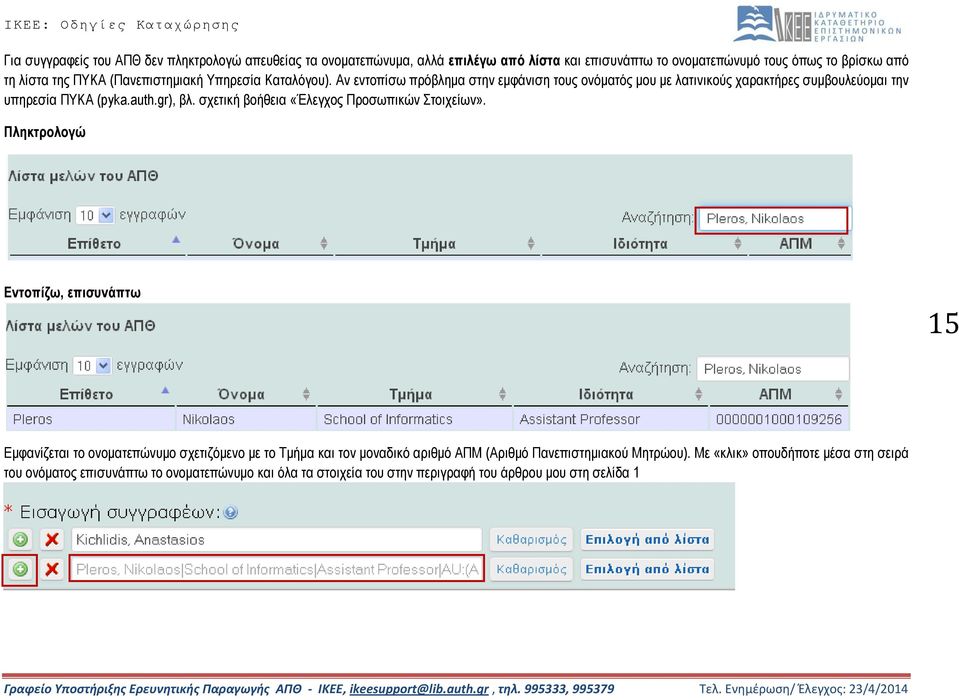Open records-count dropdown in lower list

pos(92,366)
